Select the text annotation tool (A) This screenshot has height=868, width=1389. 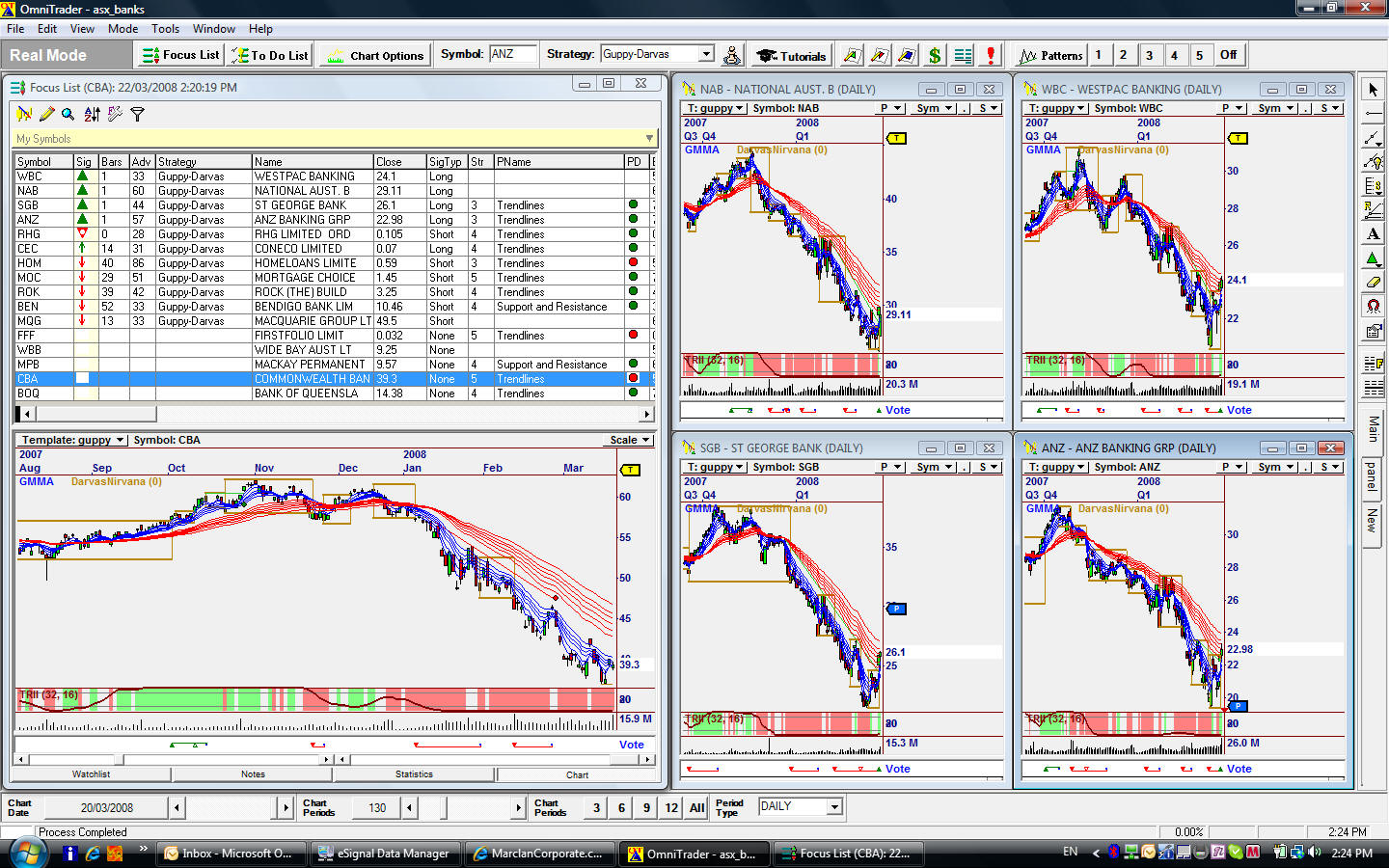pos(1373,233)
